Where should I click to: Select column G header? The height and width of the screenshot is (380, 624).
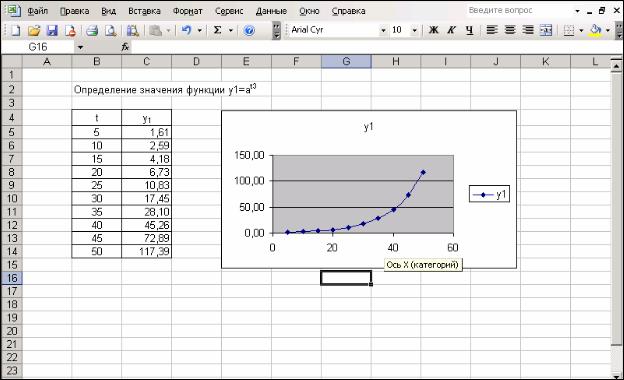click(x=346, y=62)
